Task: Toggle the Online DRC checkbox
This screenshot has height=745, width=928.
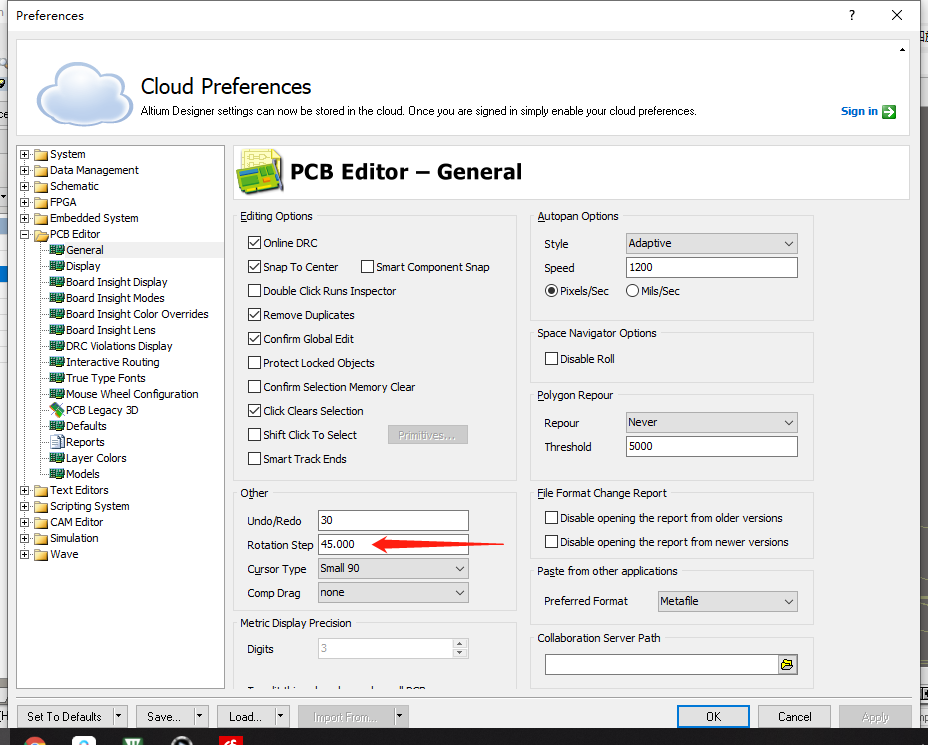Action: point(254,243)
